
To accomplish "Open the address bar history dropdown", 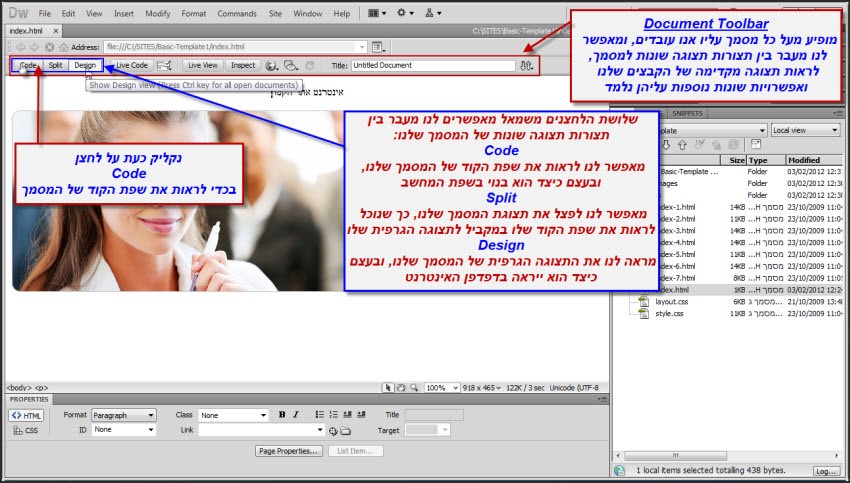I will pos(362,47).
